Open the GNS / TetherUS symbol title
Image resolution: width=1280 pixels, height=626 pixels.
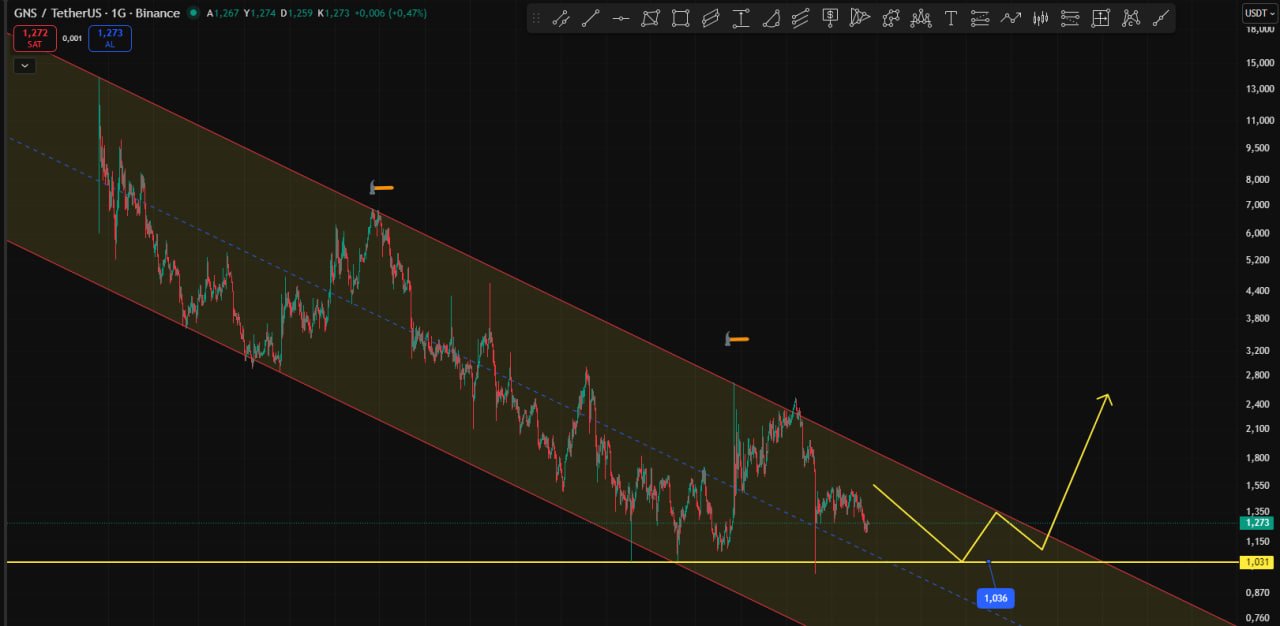97,13
